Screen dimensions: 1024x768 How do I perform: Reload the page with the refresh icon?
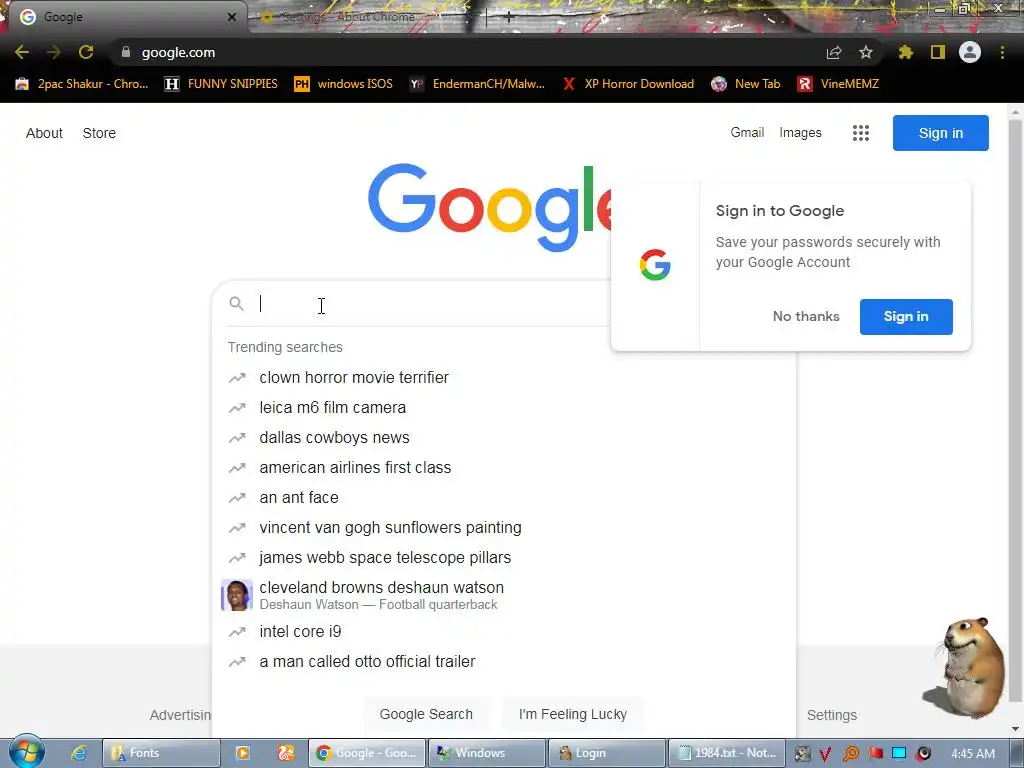[x=86, y=52]
